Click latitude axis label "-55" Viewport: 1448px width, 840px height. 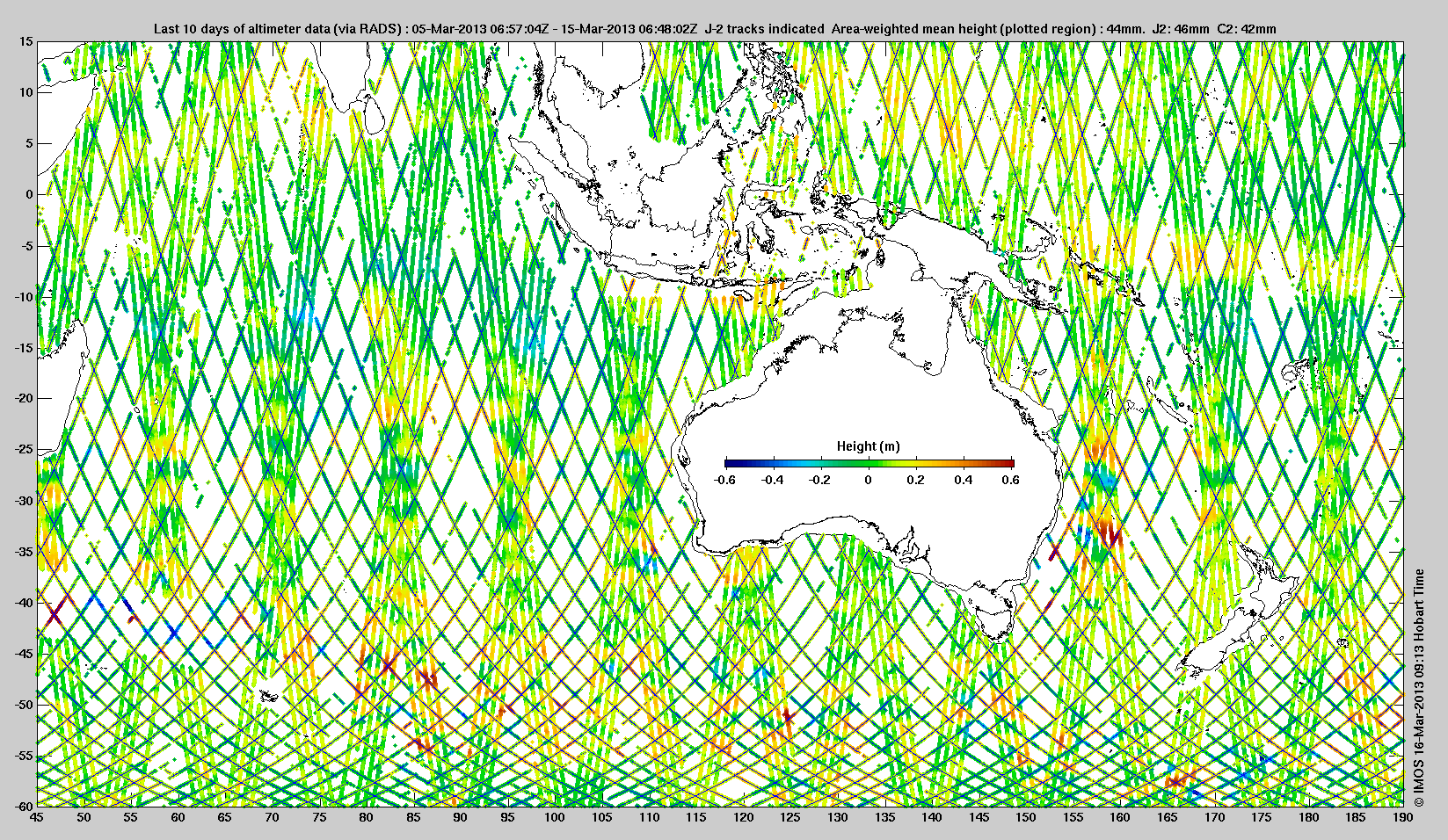[x=24, y=755]
